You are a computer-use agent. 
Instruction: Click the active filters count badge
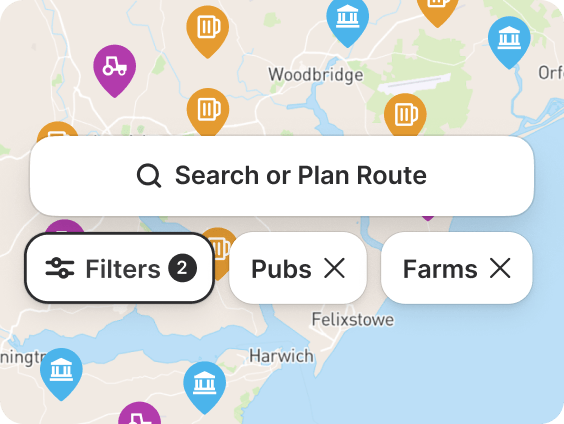pos(183,268)
